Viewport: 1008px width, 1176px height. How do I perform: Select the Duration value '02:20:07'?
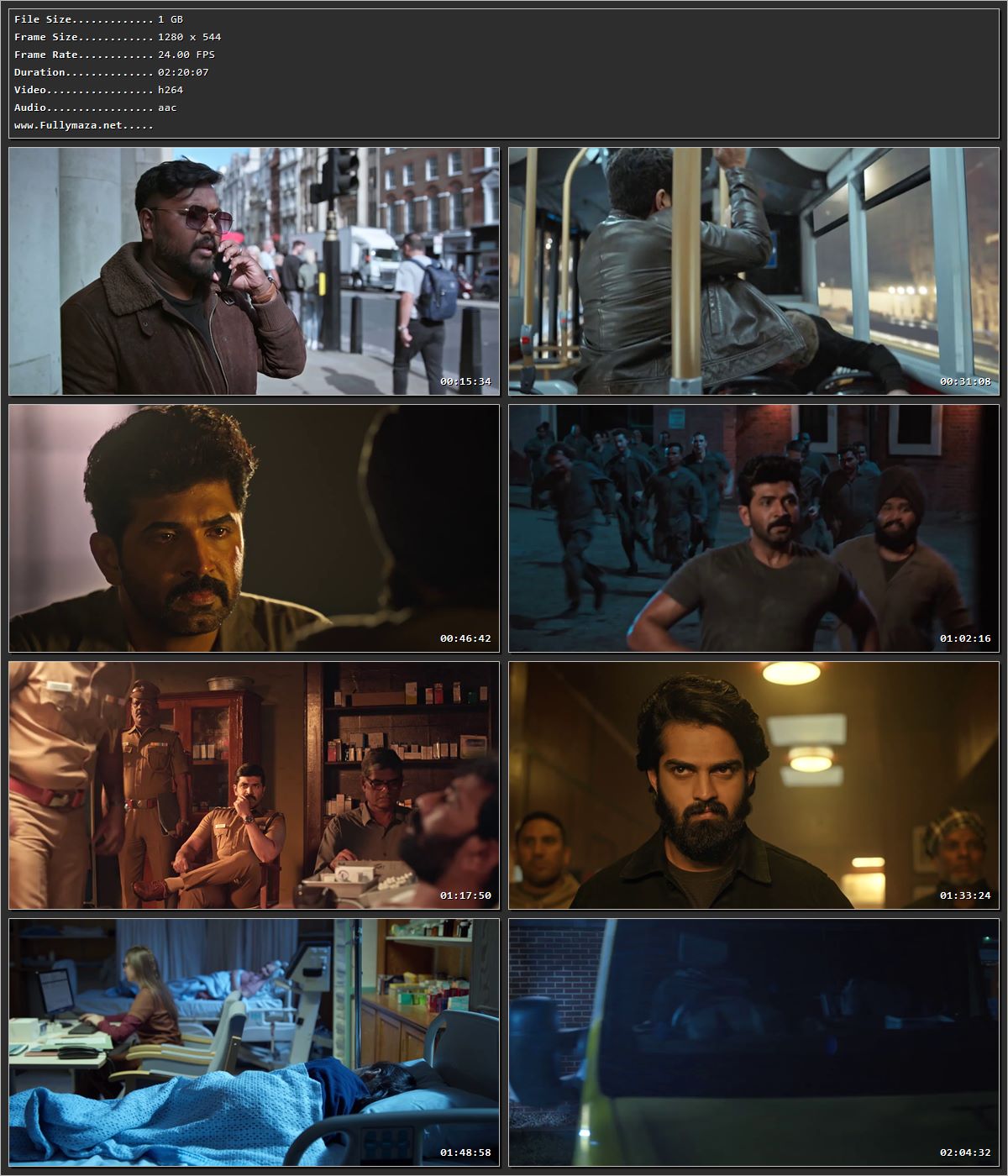tap(183, 72)
